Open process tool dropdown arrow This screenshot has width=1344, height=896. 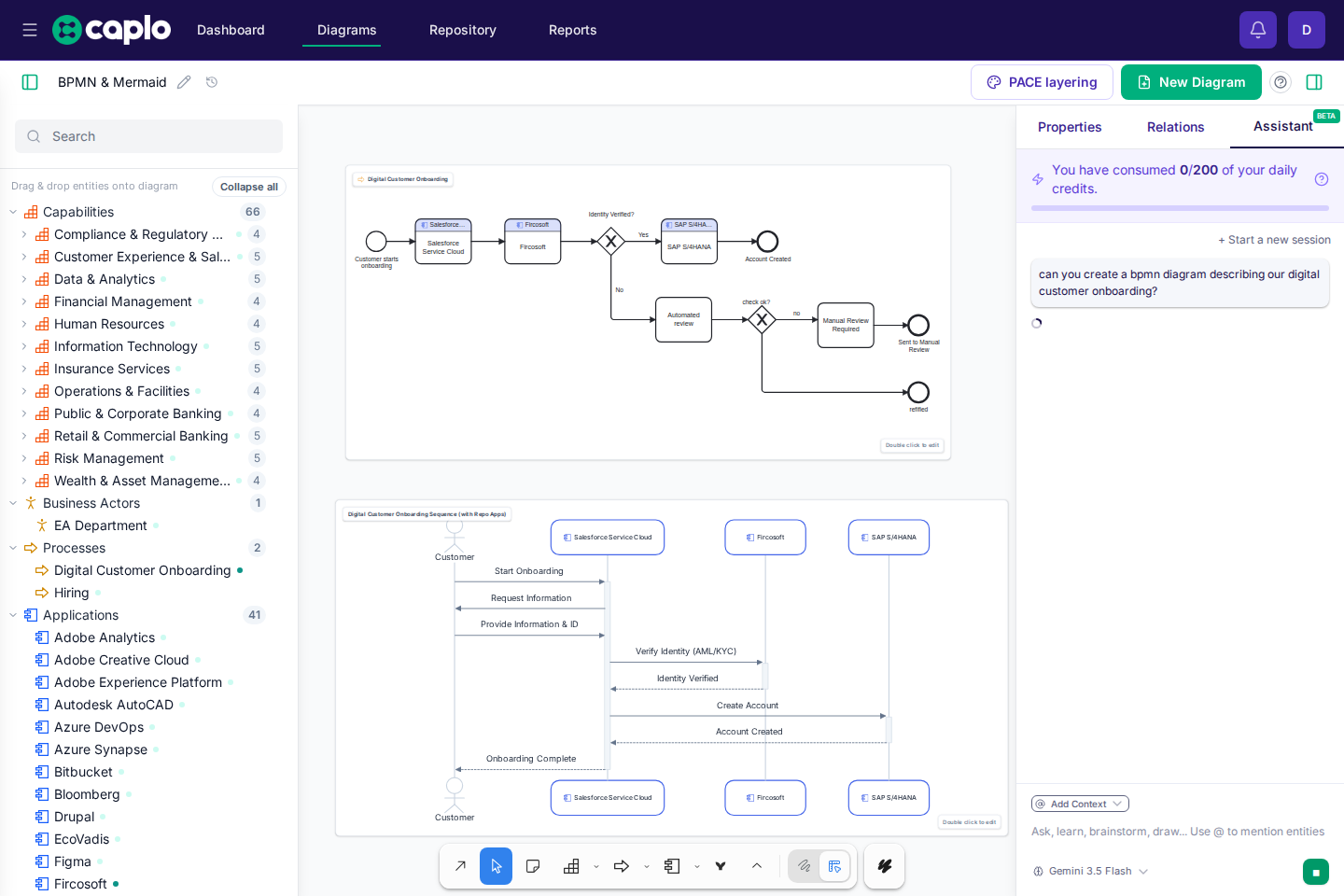[647, 867]
